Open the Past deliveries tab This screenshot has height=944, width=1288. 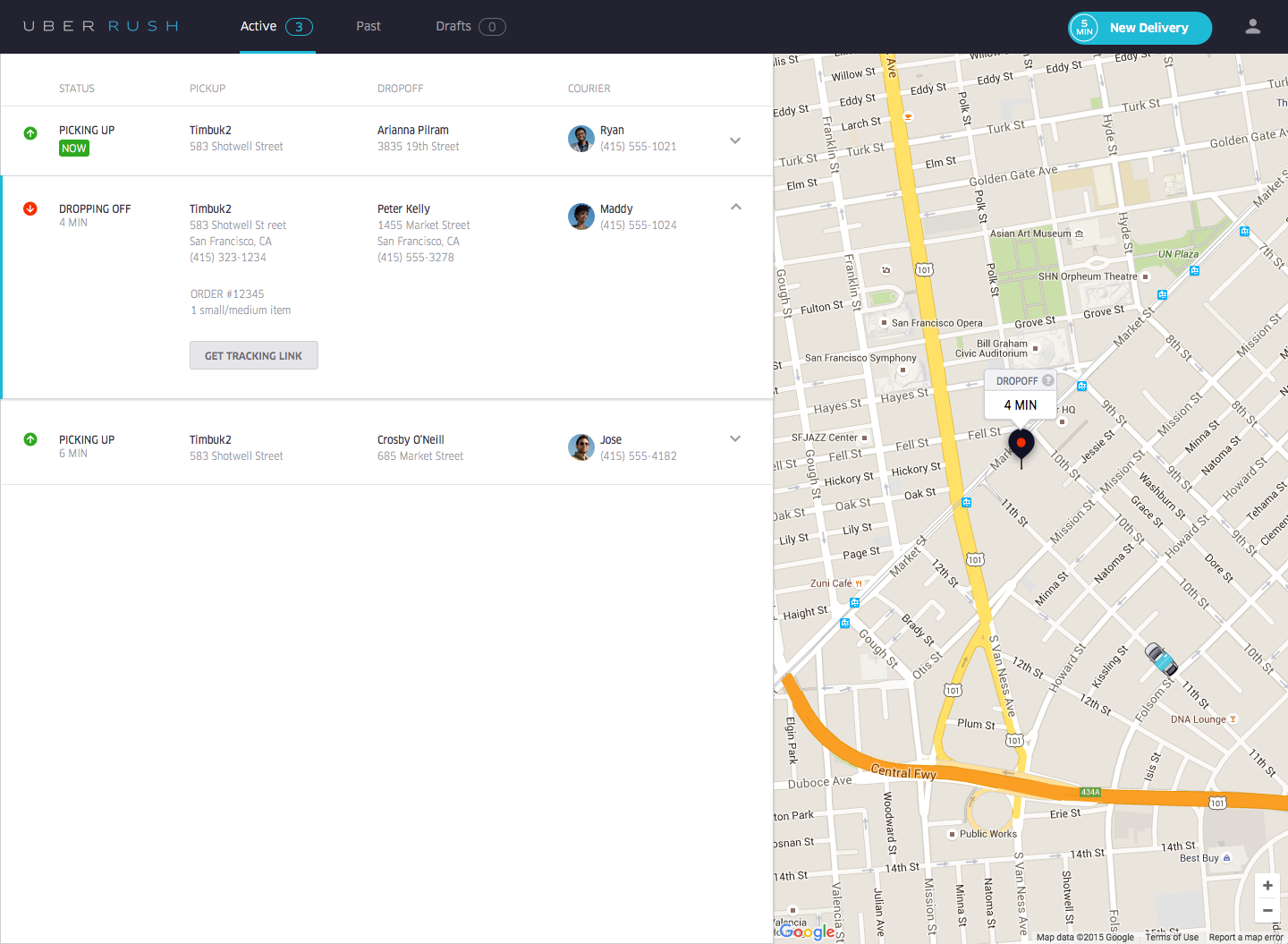tap(369, 27)
